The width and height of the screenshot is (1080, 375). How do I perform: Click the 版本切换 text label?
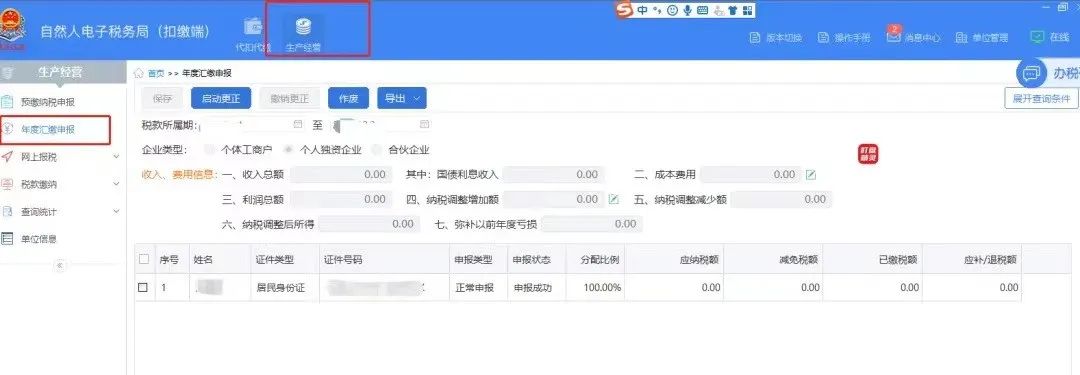(784, 38)
